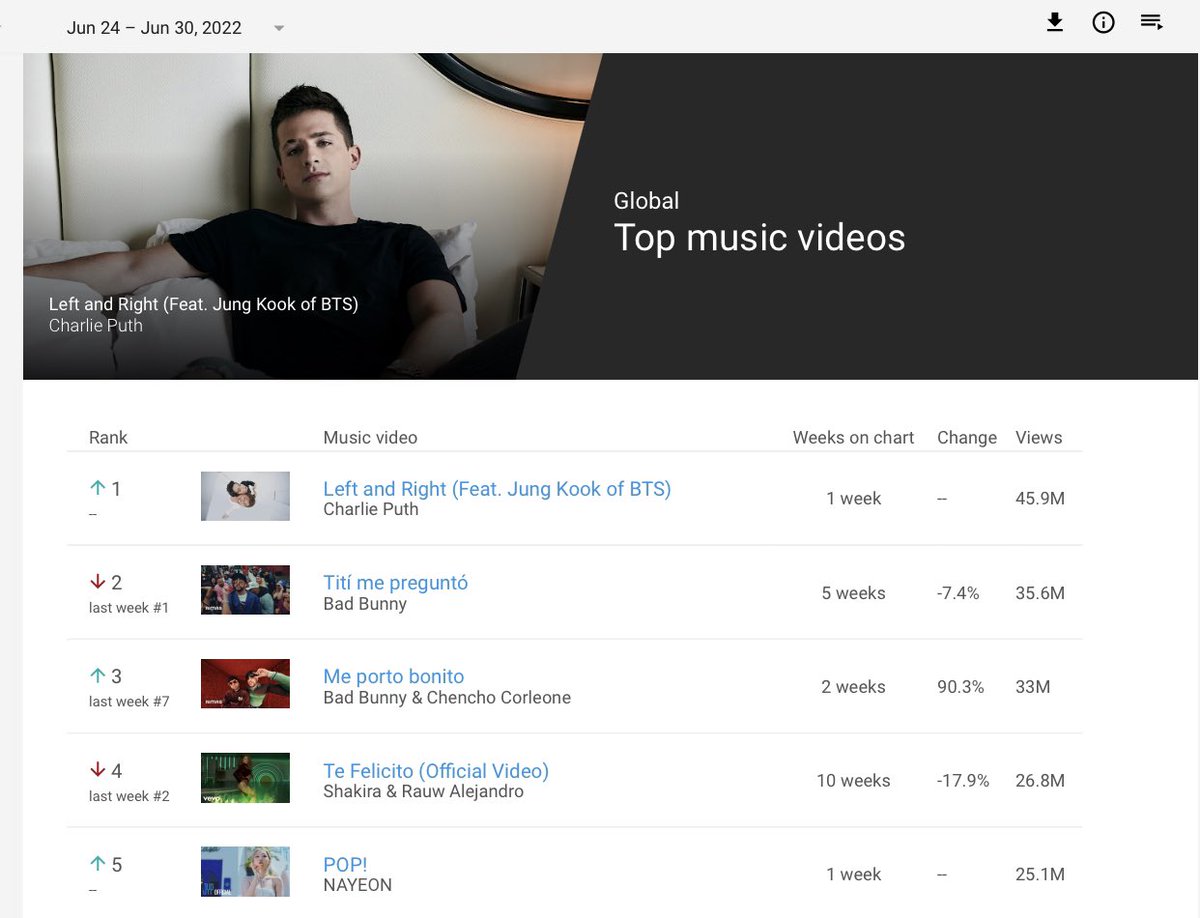The width and height of the screenshot is (1200, 918).
Task: Click the 33M views value
Action: [1033, 687]
